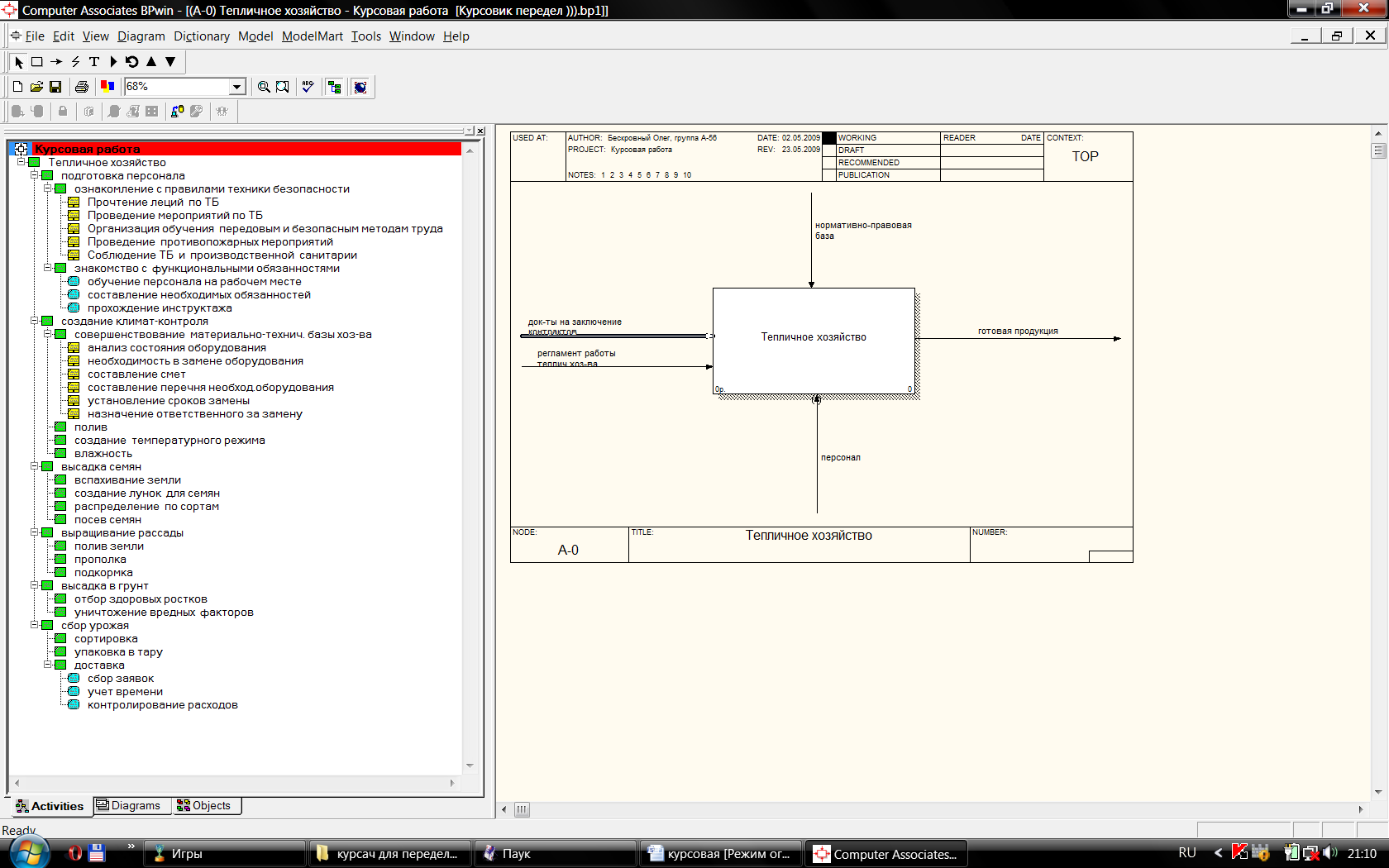The height and width of the screenshot is (868, 1389).
Task: Click the Go to Child Diagram triangle
Action: (113, 62)
